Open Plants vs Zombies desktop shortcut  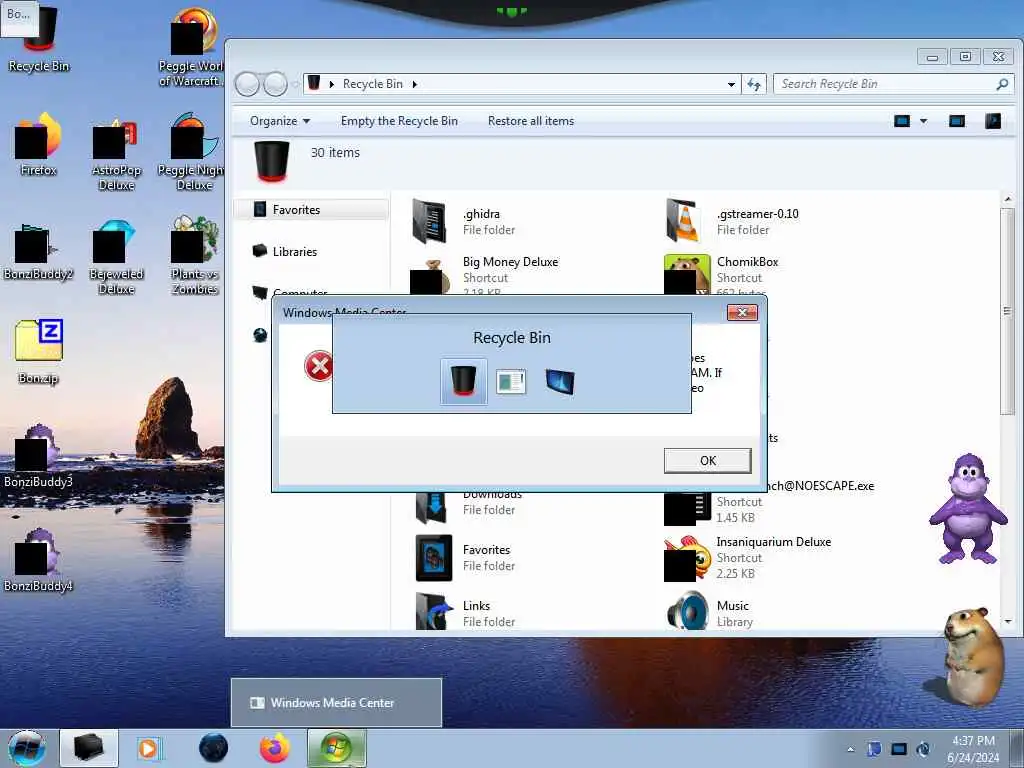pos(194,255)
